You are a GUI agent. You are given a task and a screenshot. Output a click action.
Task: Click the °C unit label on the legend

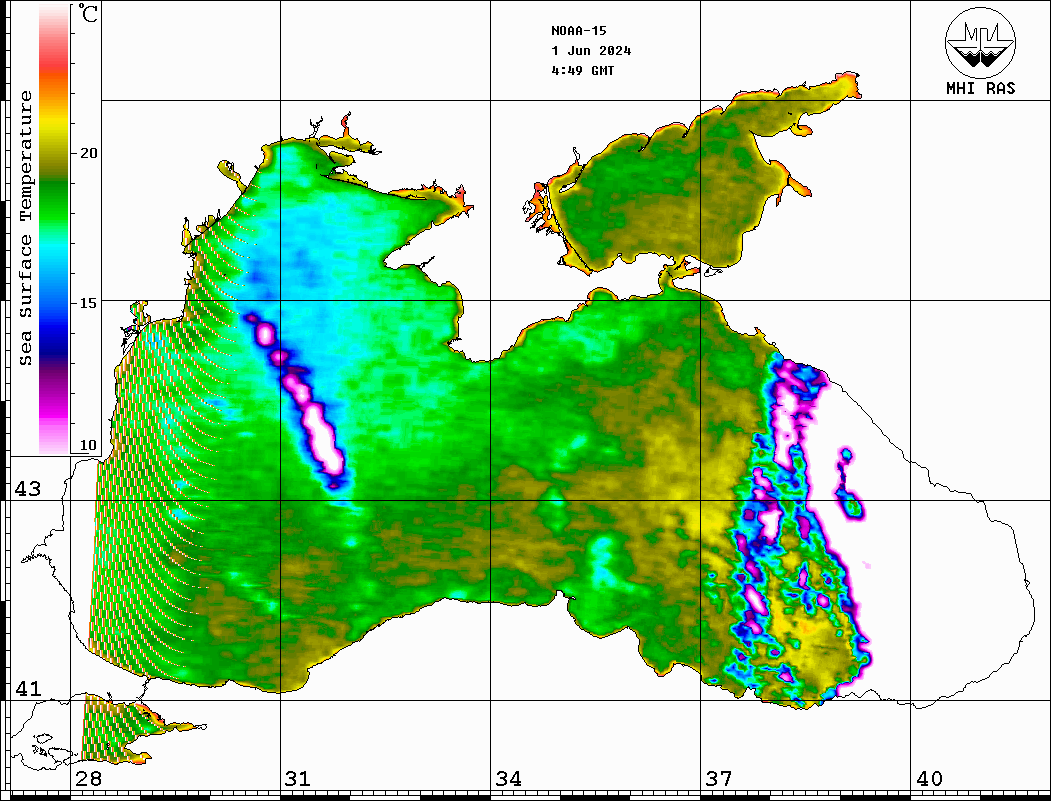click(x=87, y=13)
